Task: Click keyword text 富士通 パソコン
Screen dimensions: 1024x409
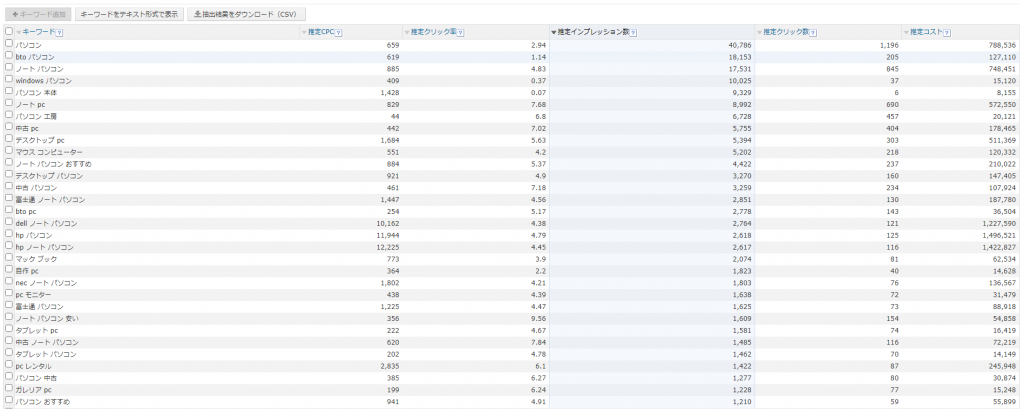Action: pos(39,306)
